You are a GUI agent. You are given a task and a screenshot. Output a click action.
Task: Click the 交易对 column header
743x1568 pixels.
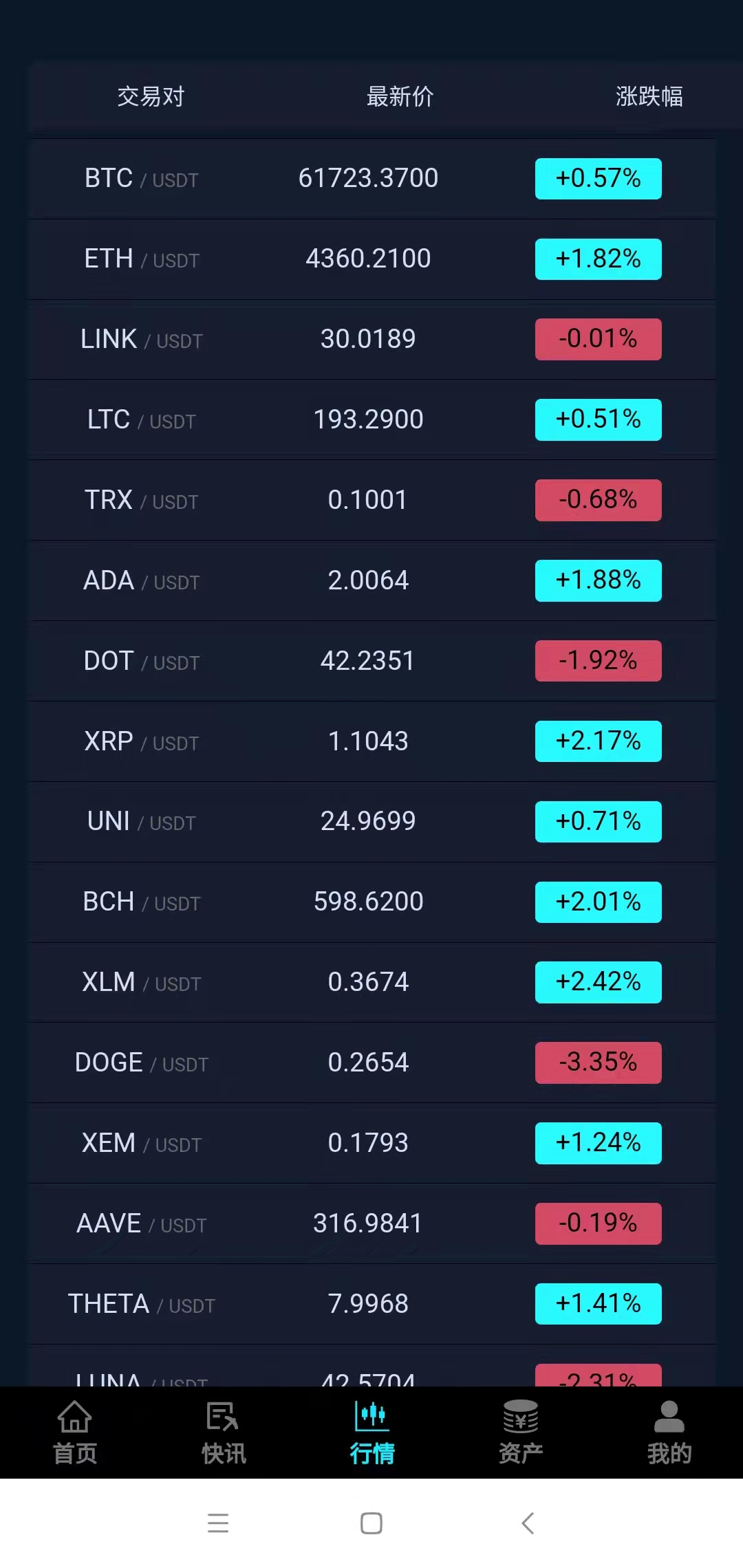[x=151, y=97]
